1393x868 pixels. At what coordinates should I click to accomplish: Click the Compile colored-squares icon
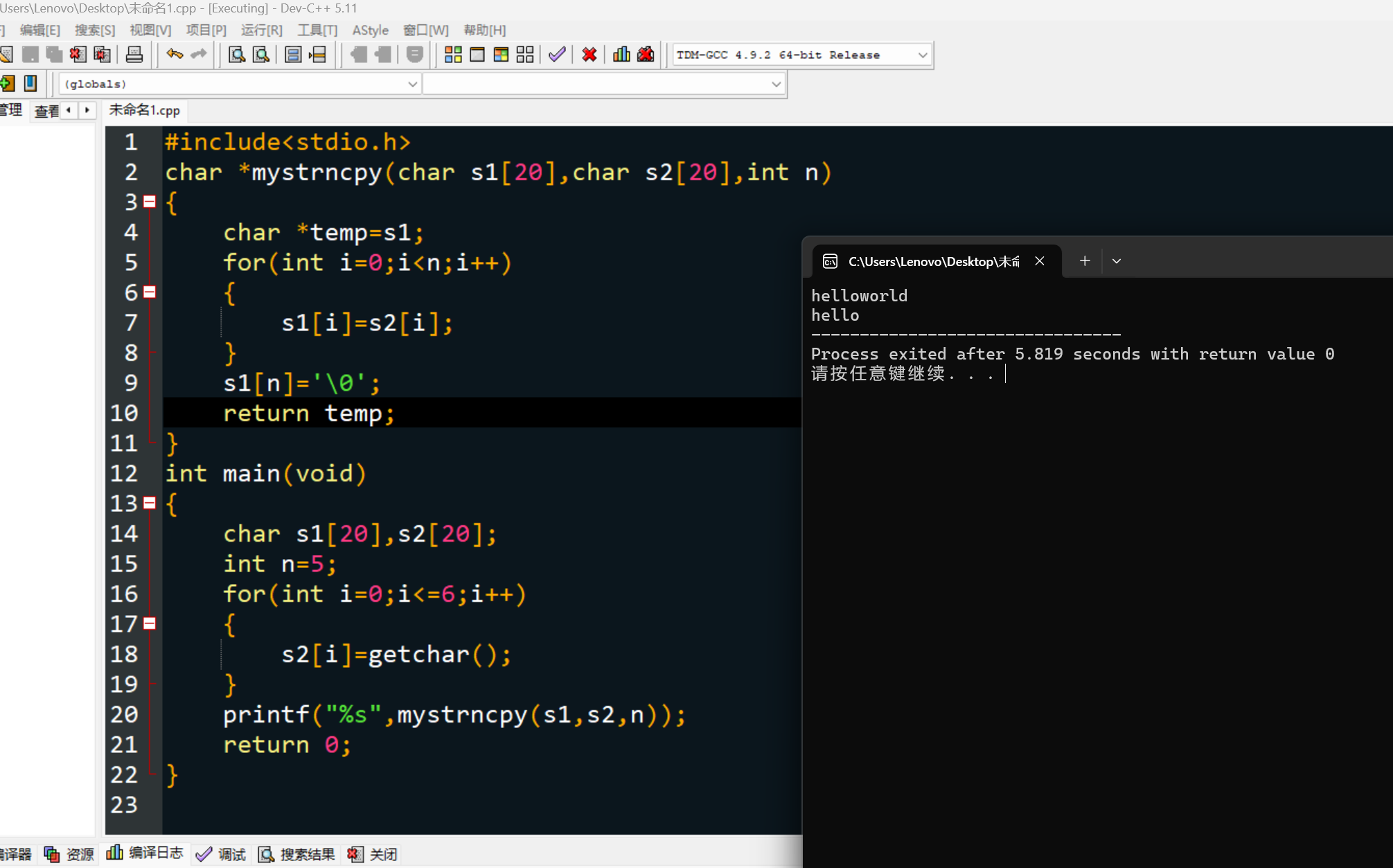pyautogui.click(x=453, y=55)
